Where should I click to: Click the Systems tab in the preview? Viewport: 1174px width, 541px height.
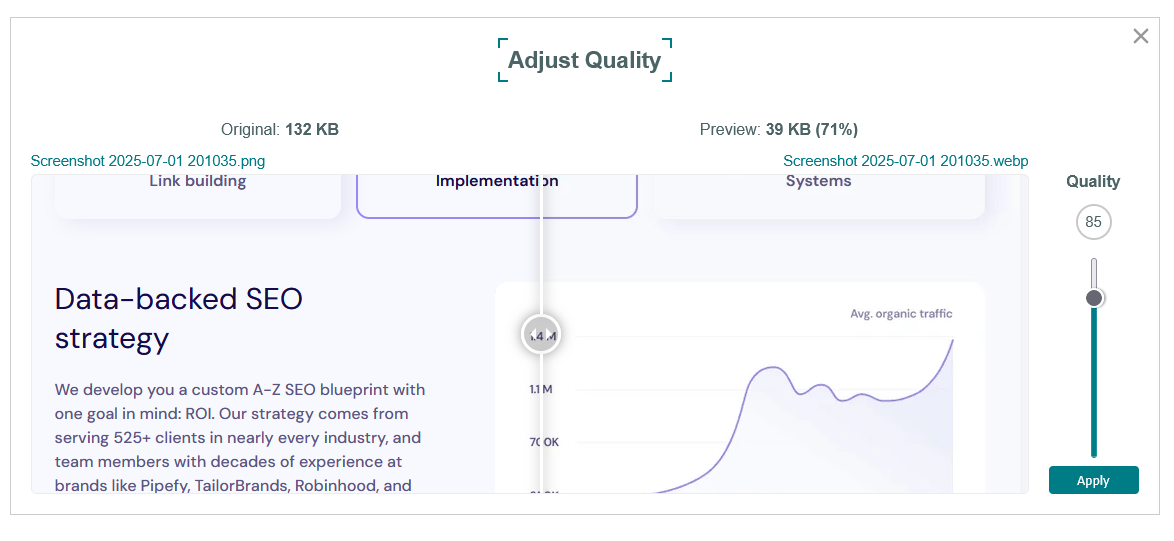pos(818,196)
